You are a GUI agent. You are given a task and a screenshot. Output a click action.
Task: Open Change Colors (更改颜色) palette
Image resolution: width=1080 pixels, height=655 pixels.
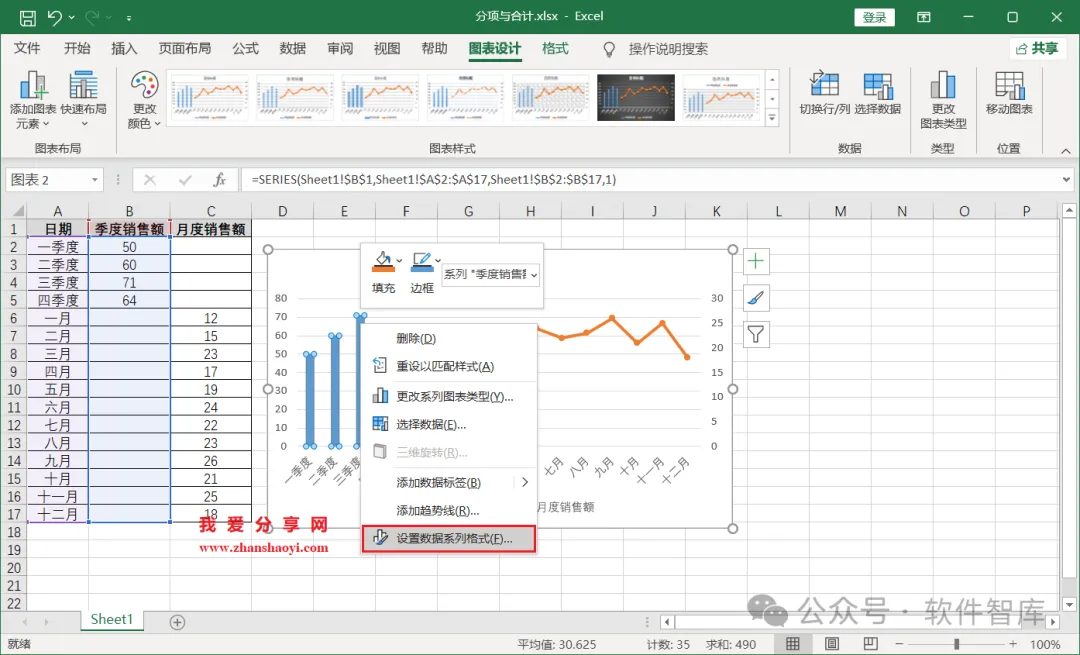click(144, 101)
